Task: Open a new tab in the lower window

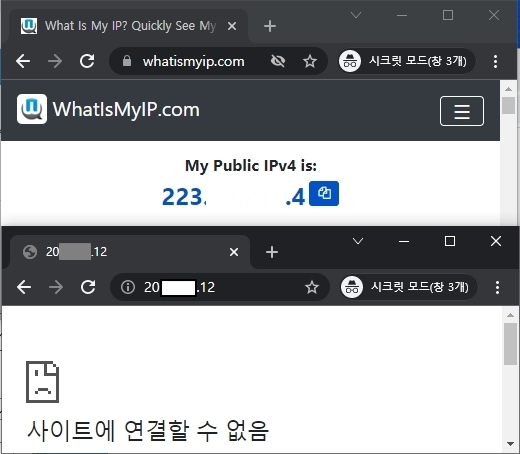Action: click(272, 252)
